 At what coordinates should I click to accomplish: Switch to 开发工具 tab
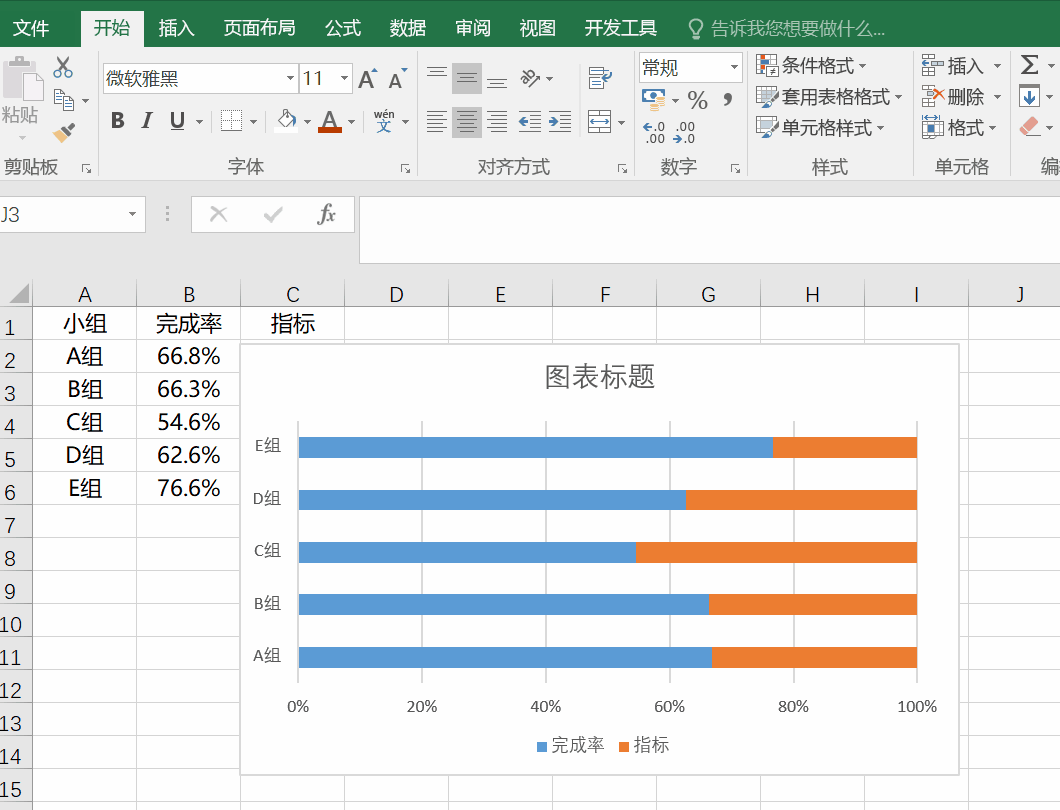click(x=621, y=28)
